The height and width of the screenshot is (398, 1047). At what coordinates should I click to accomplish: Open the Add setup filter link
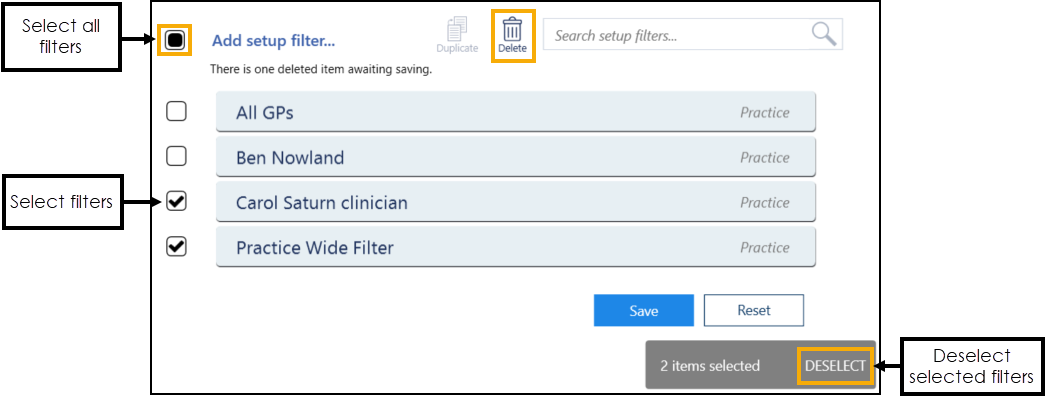tap(274, 41)
